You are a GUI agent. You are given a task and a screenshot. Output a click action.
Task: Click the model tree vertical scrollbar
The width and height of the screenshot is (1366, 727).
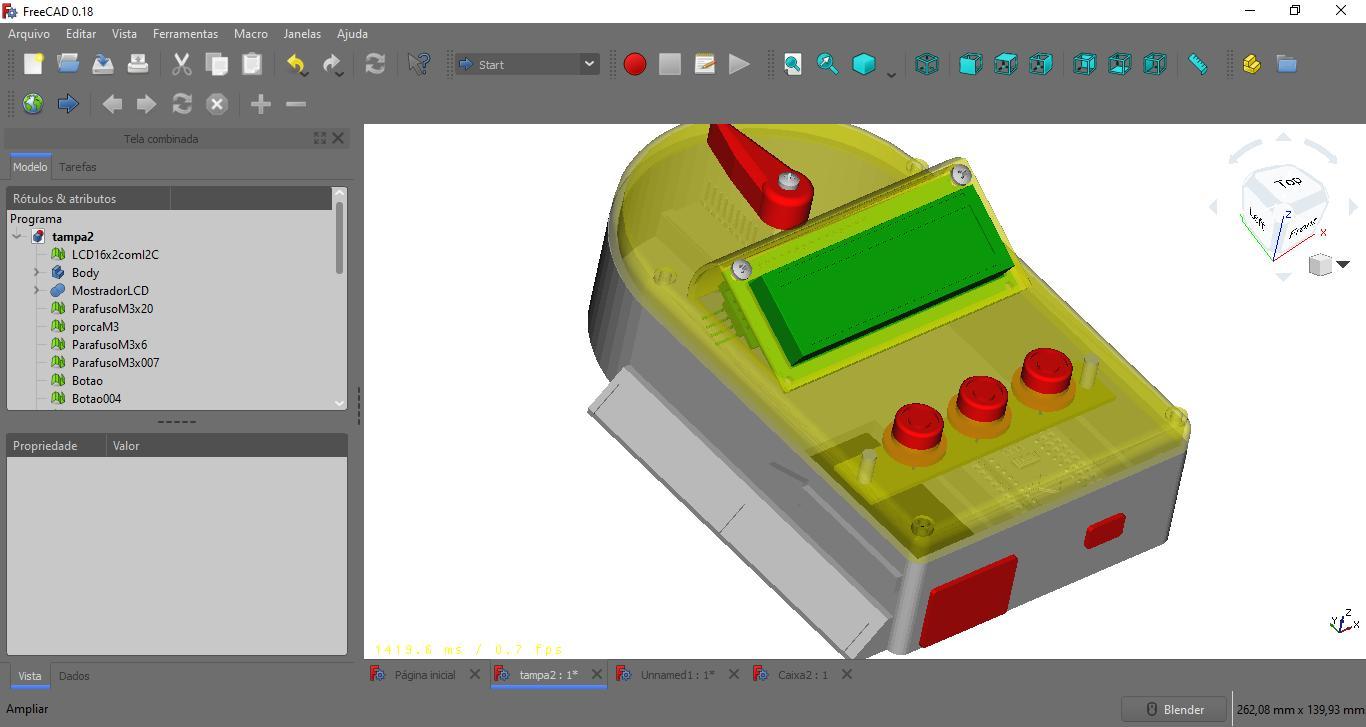point(340,238)
